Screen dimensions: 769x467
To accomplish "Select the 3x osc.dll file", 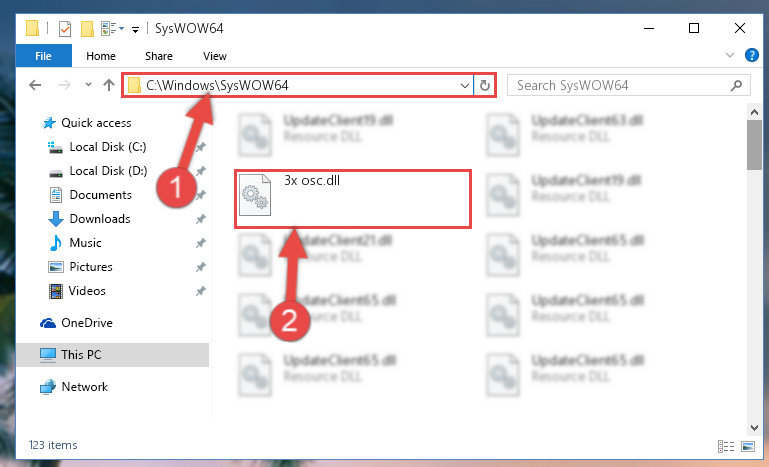I will (x=353, y=199).
